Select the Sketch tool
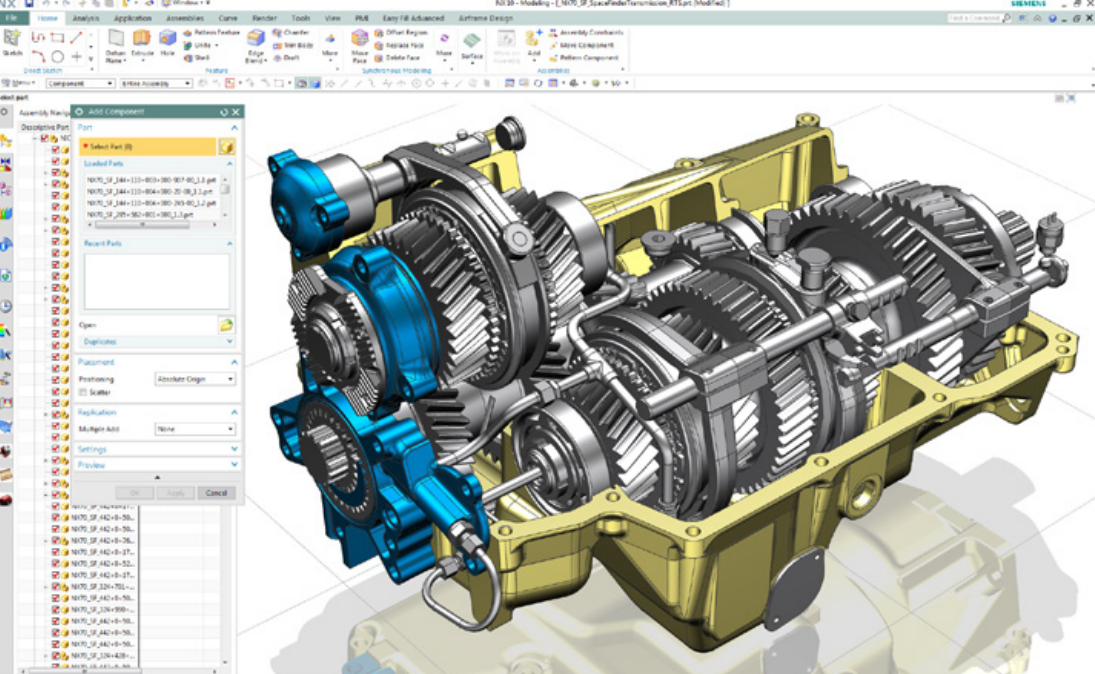 (12, 42)
